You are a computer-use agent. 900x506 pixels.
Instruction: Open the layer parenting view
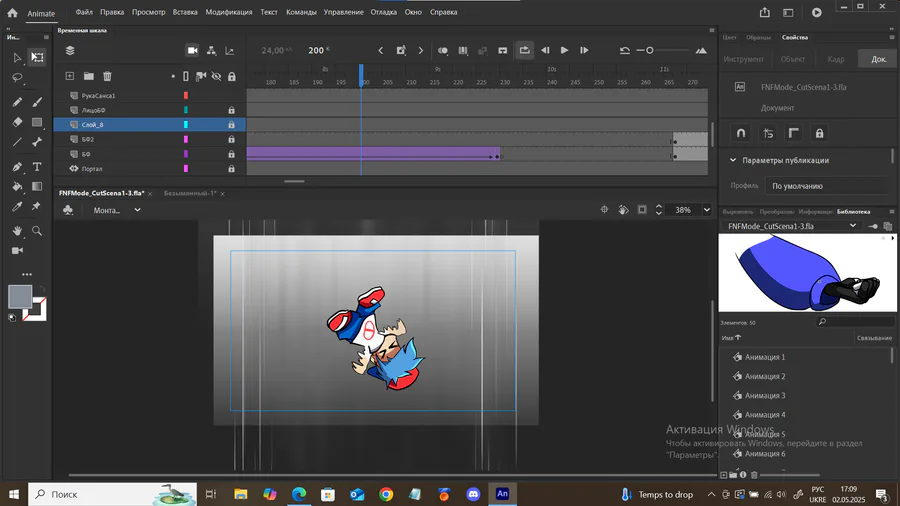[x=211, y=50]
